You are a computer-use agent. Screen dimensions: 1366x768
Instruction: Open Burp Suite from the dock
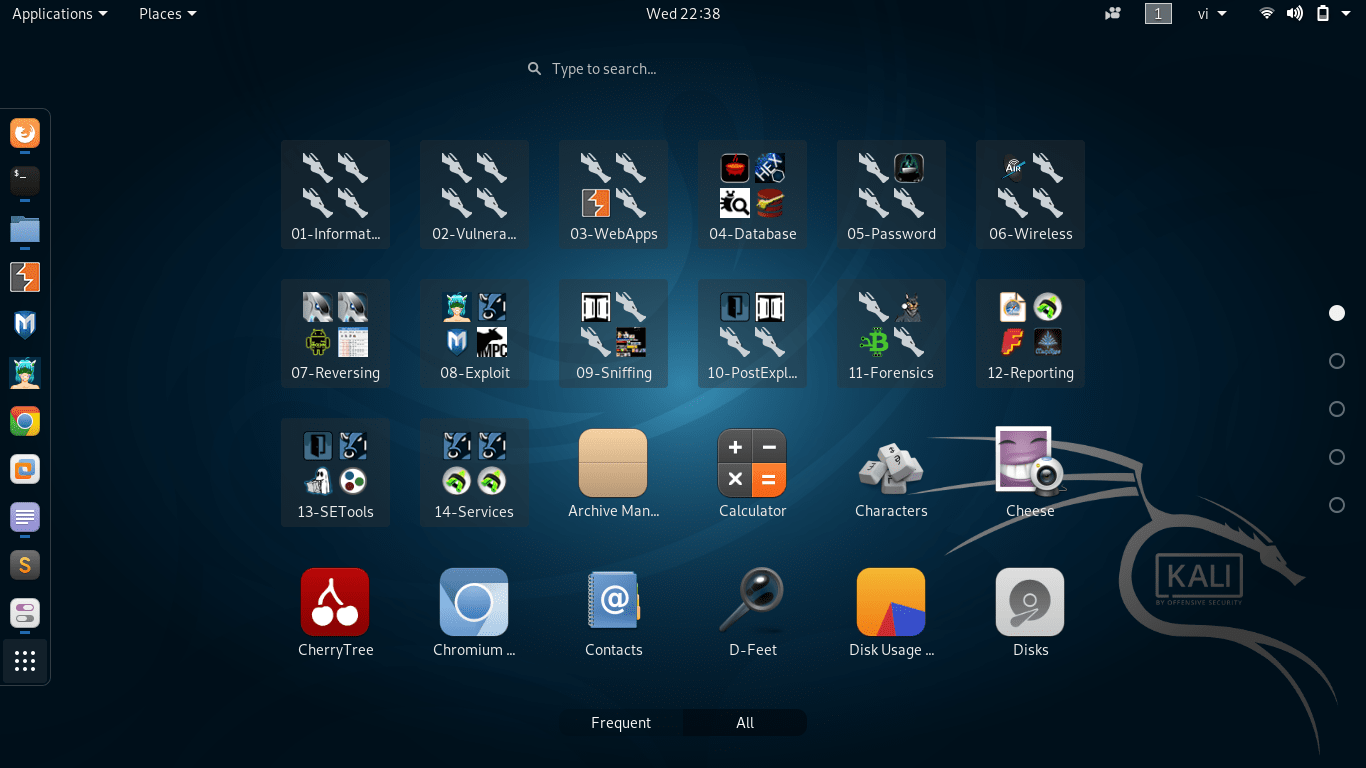(25, 277)
